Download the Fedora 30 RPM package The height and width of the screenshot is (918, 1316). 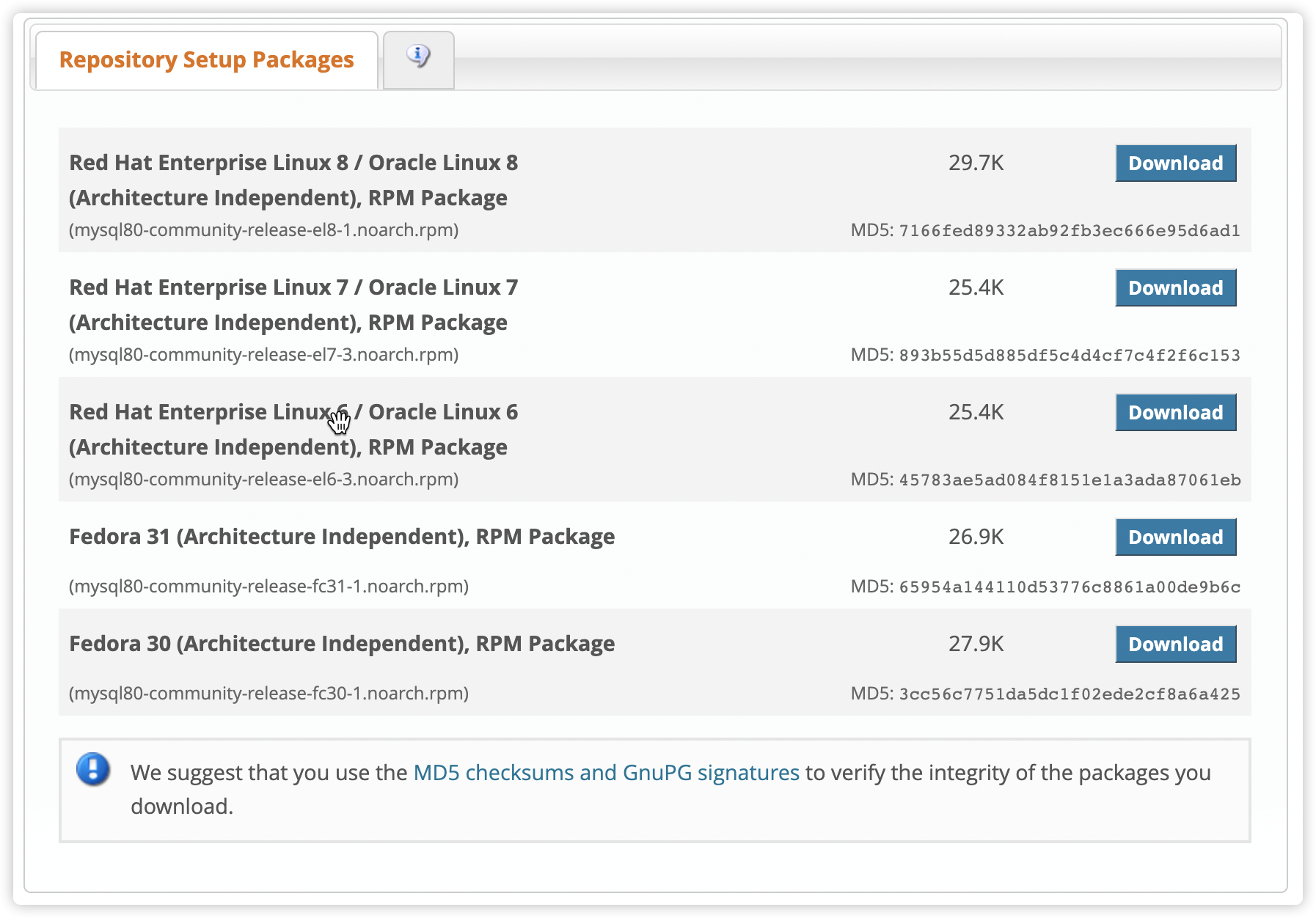pos(1175,644)
